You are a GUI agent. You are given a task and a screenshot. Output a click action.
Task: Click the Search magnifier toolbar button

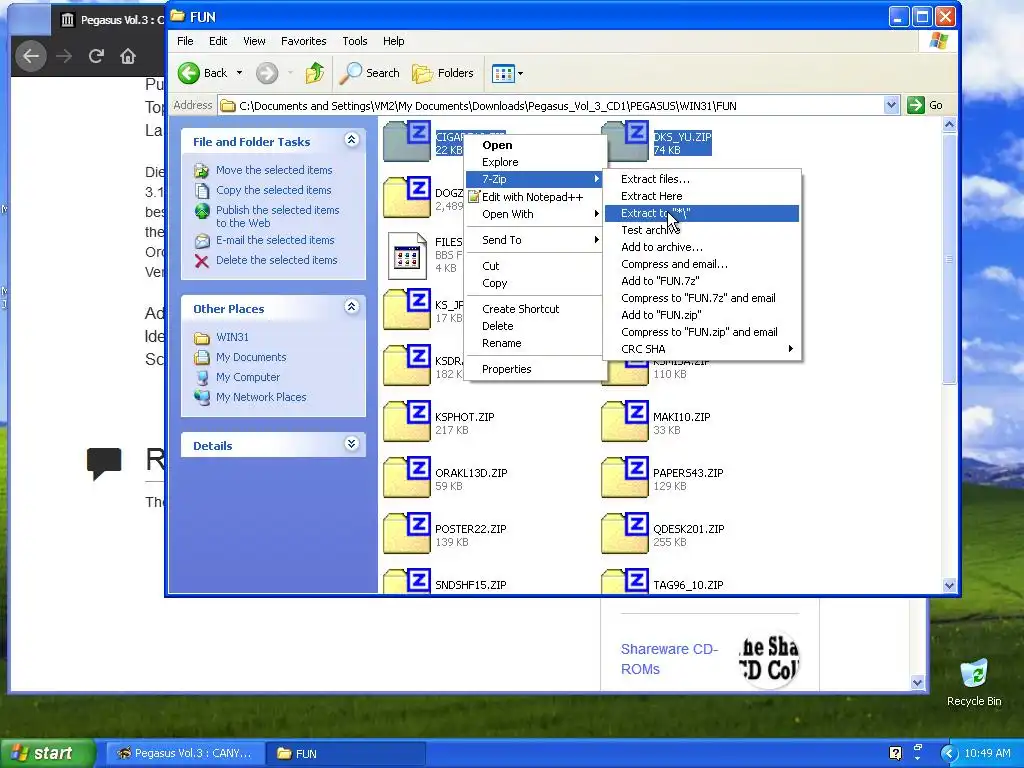tap(369, 73)
